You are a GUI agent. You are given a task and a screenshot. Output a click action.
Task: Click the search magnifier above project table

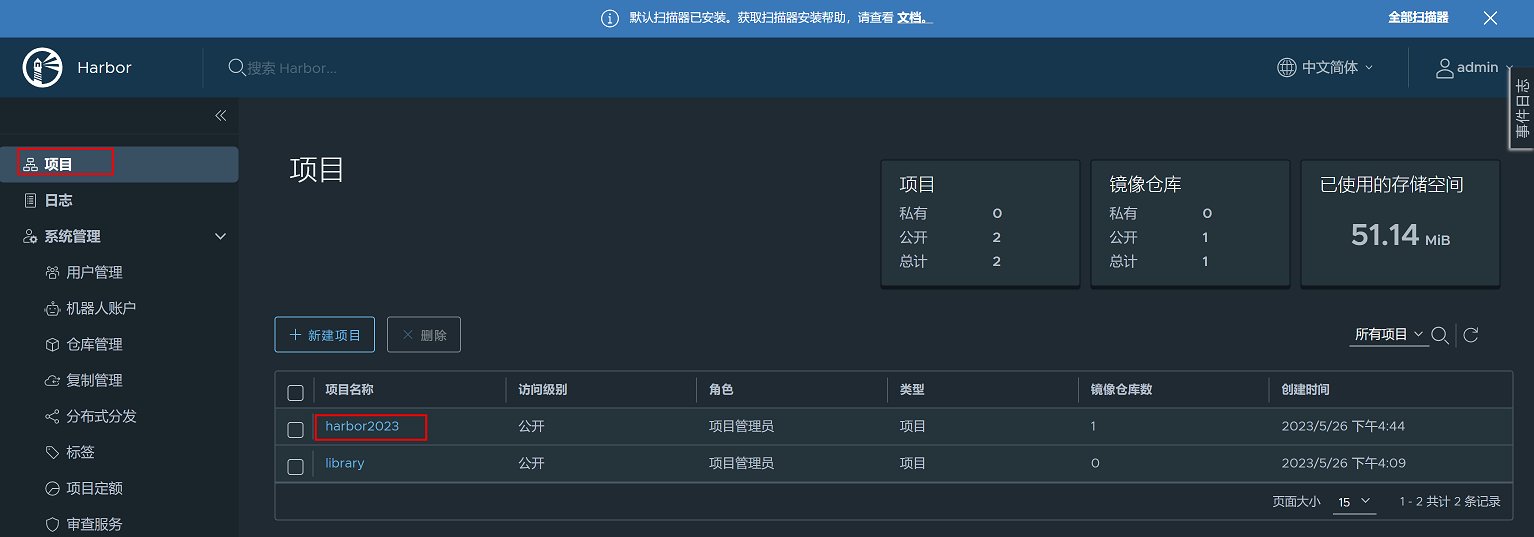click(x=1440, y=335)
